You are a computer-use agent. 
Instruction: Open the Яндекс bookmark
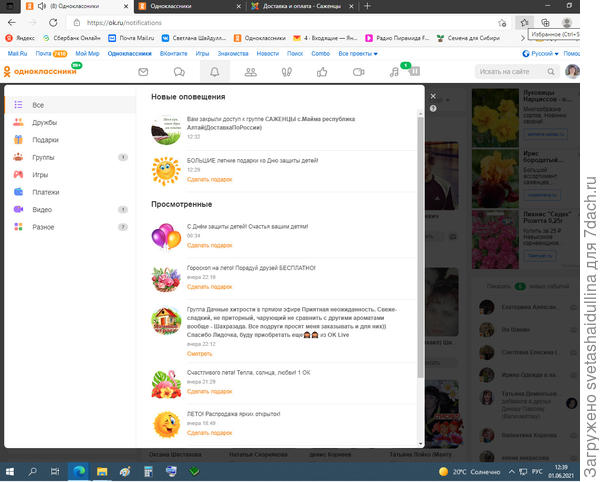[x=20, y=38]
